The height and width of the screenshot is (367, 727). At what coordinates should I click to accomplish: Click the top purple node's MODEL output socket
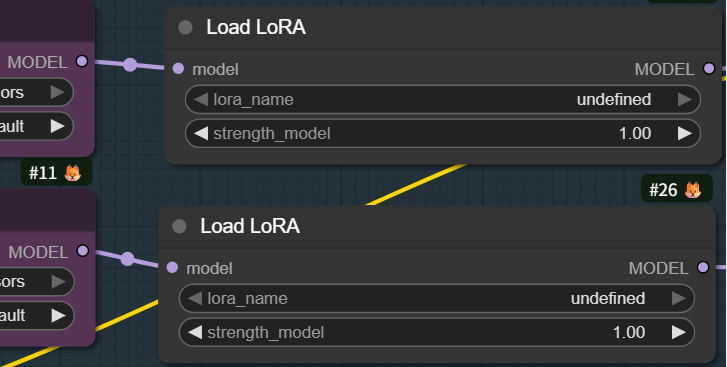pyautogui.click(x=82, y=61)
